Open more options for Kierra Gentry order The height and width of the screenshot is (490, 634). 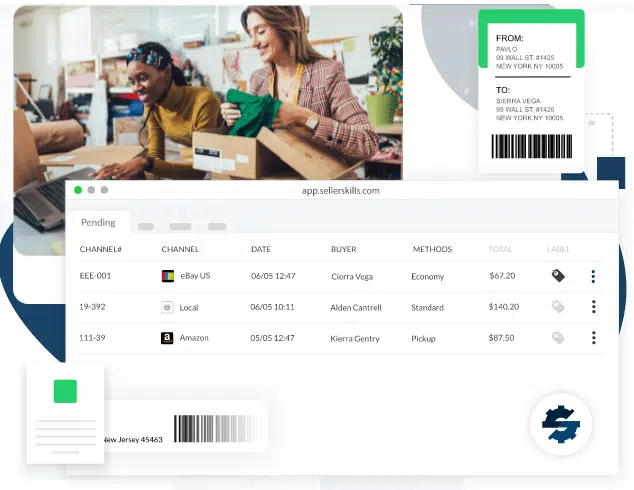point(594,338)
